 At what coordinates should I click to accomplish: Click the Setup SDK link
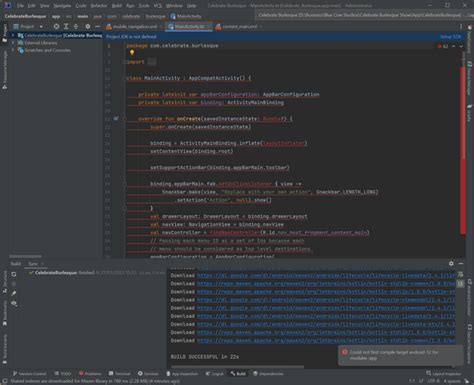[x=450, y=37]
